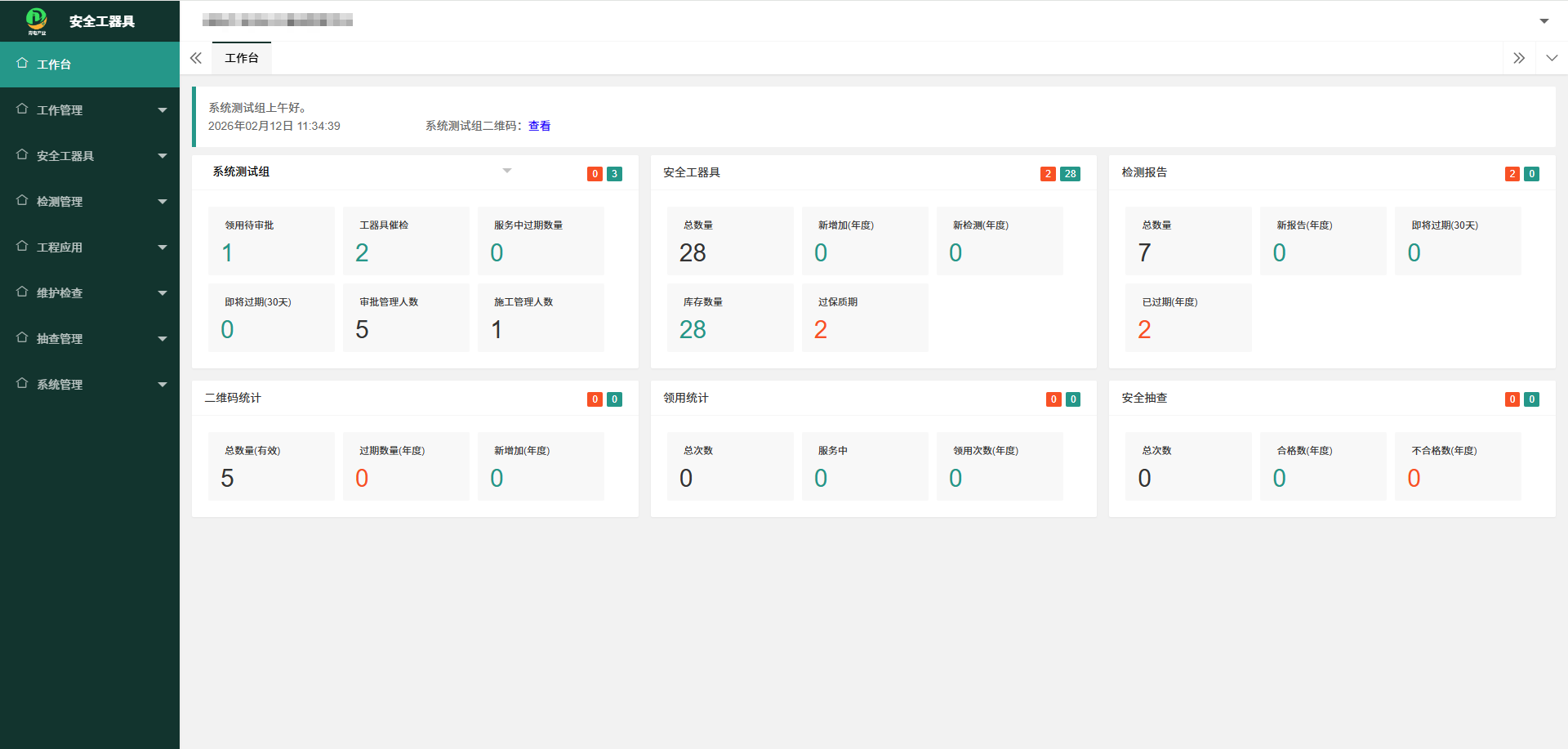This screenshot has height=749, width=1568.
Task: Click the green 3 badge in 系统测试组 panel
Action: pos(614,174)
